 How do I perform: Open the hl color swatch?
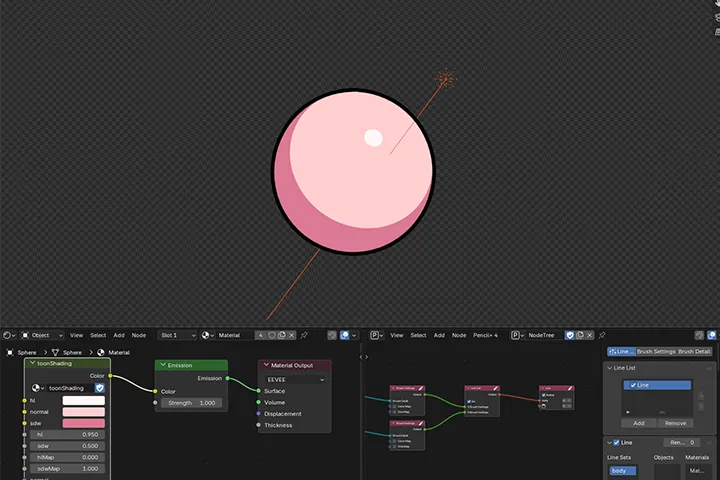point(84,401)
